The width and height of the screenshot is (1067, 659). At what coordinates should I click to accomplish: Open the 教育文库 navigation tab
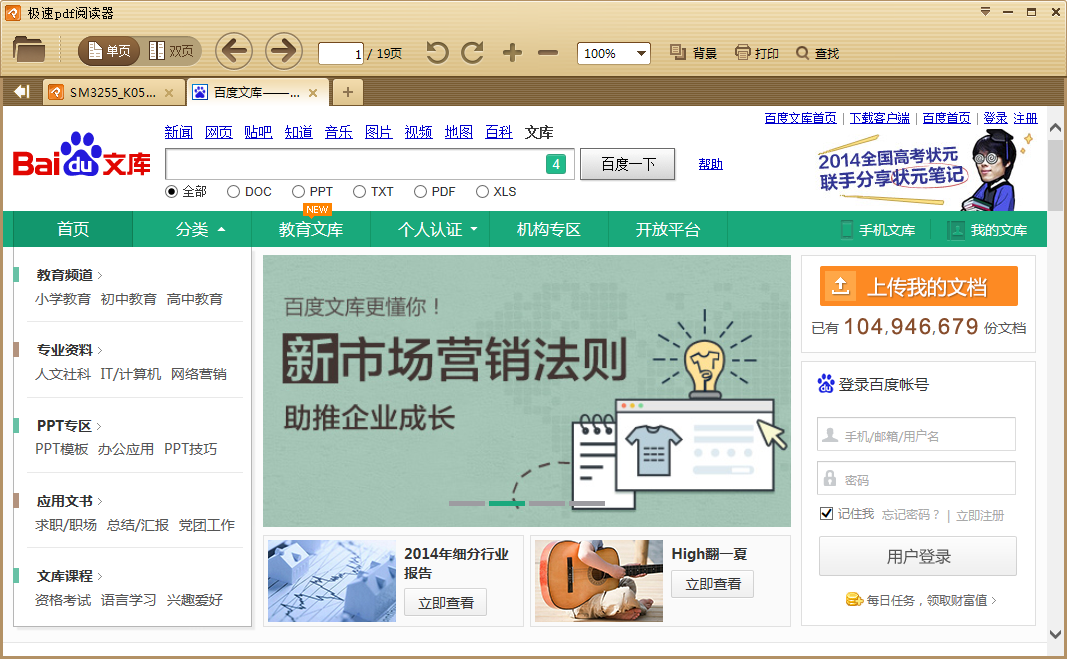pos(310,229)
